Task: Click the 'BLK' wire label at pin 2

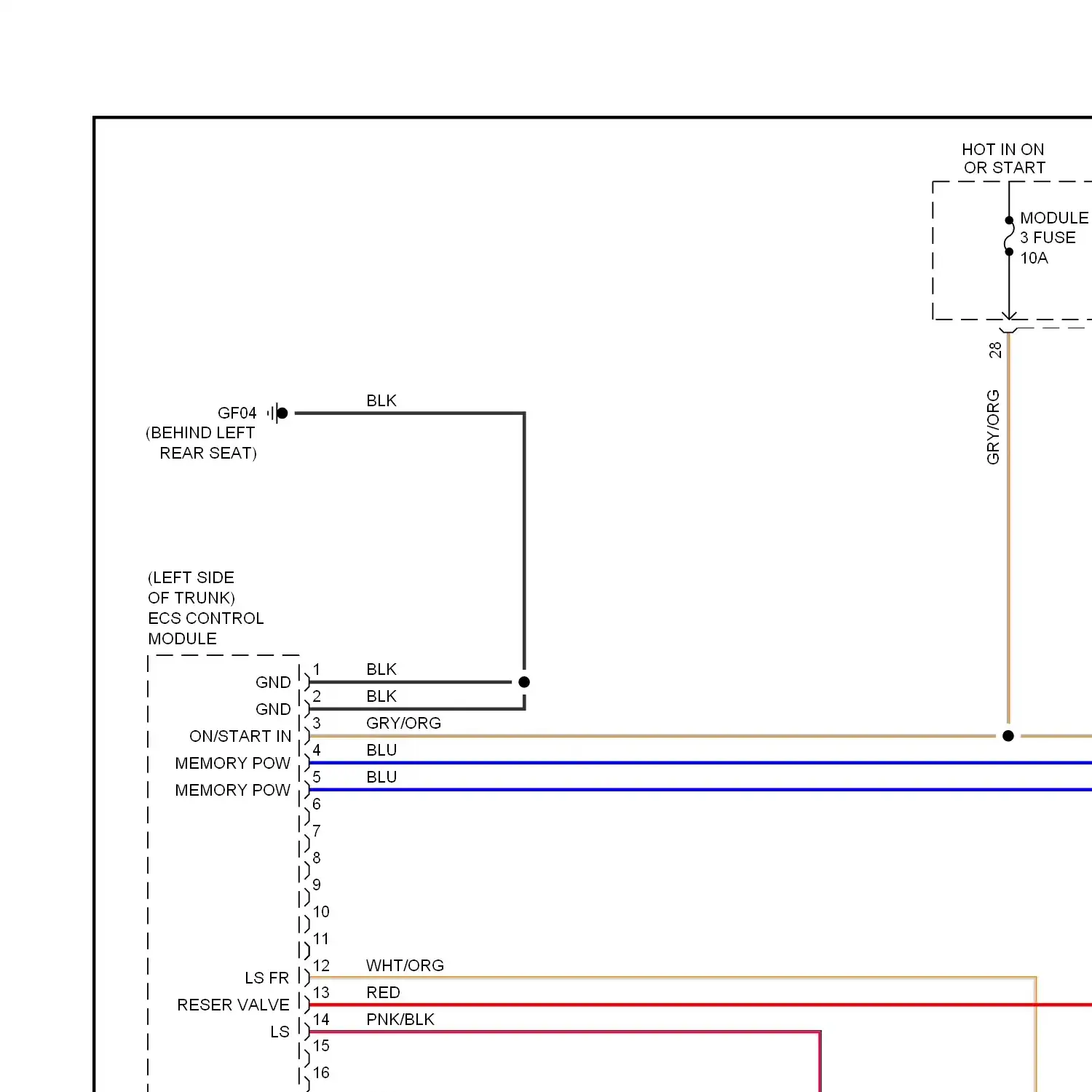Action: pyautogui.click(x=381, y=696)
